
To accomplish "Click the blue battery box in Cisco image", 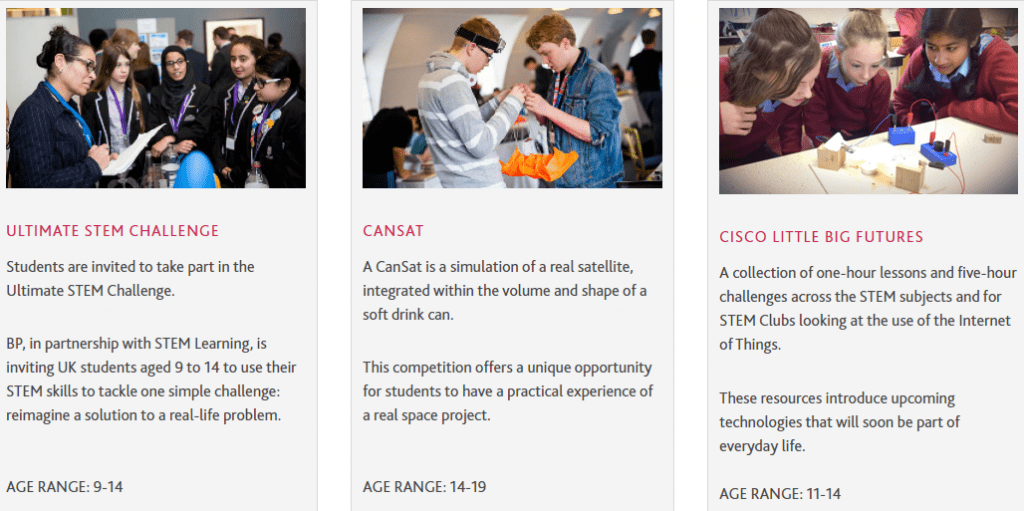I will pyautogui.click(x=901, y=135).
